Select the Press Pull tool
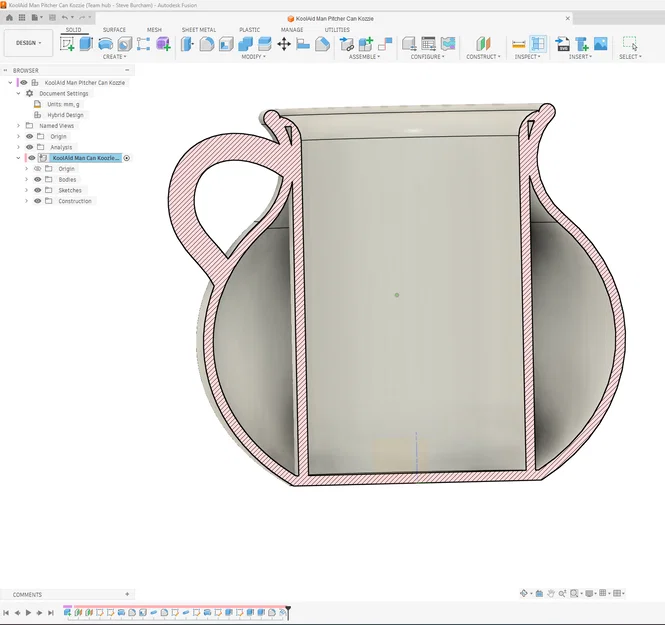The image size is (665, 625). [x=187, y=44]
